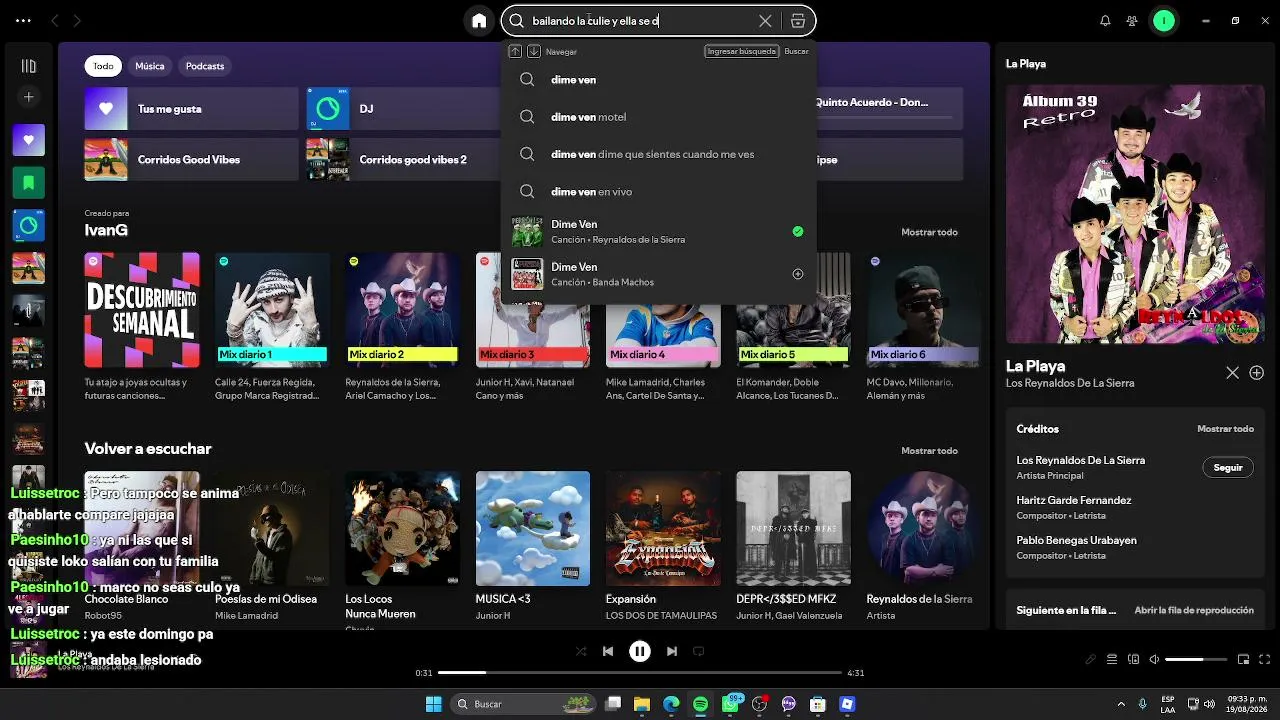The image size is (1280, 720).
Task: Toggle the queue icon in the player bar
Action: coord(1112,660)
